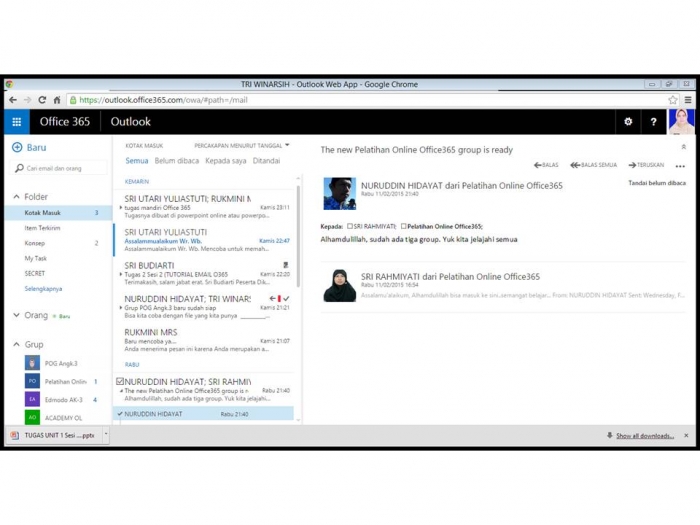Viewport: 700px width, 525px height.
Task: Open the RUKMINI MRS Baru mencoba email
Action: 204,340
